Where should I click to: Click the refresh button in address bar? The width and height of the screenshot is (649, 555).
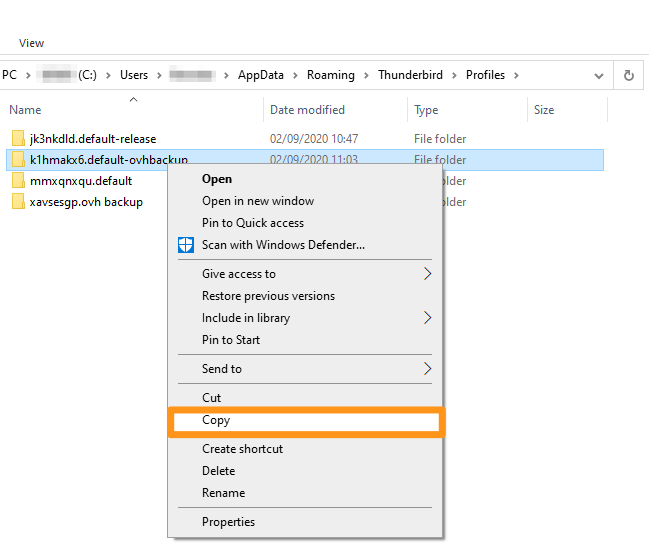point(628,75)
